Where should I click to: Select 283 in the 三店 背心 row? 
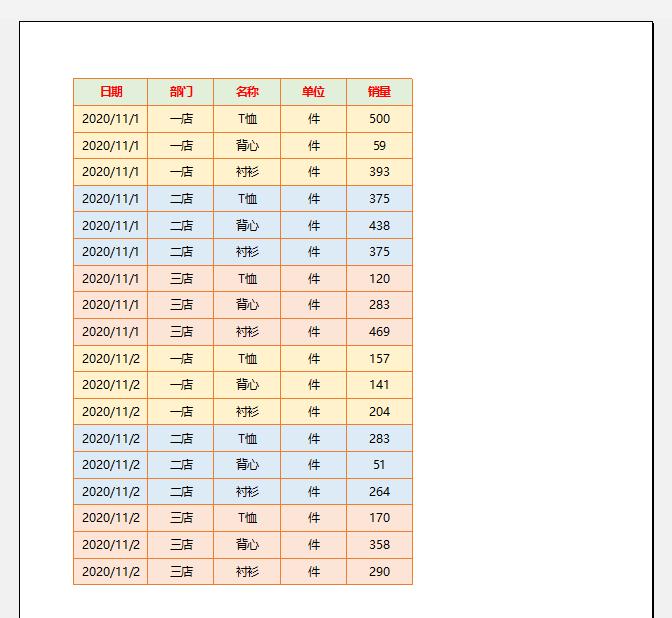click(379, 305)
